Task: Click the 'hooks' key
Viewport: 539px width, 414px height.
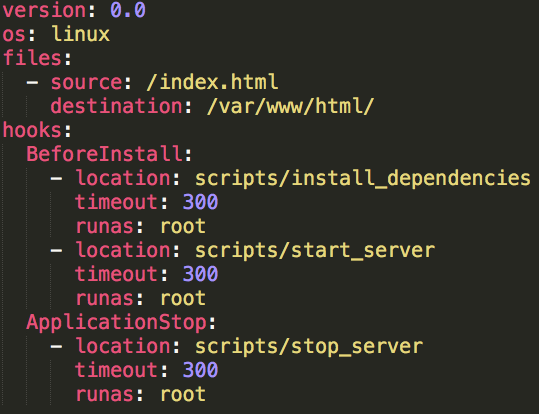Action: tap(32, 130)
